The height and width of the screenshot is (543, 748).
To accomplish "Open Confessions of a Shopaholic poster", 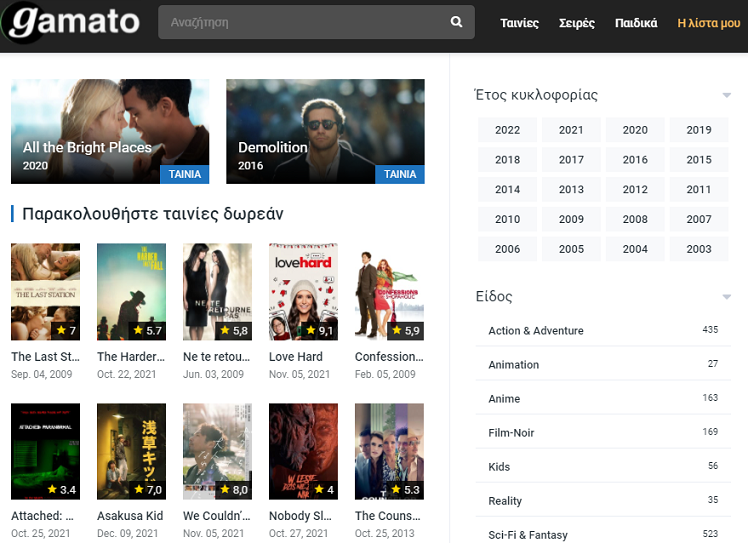I will coord(389,292).
